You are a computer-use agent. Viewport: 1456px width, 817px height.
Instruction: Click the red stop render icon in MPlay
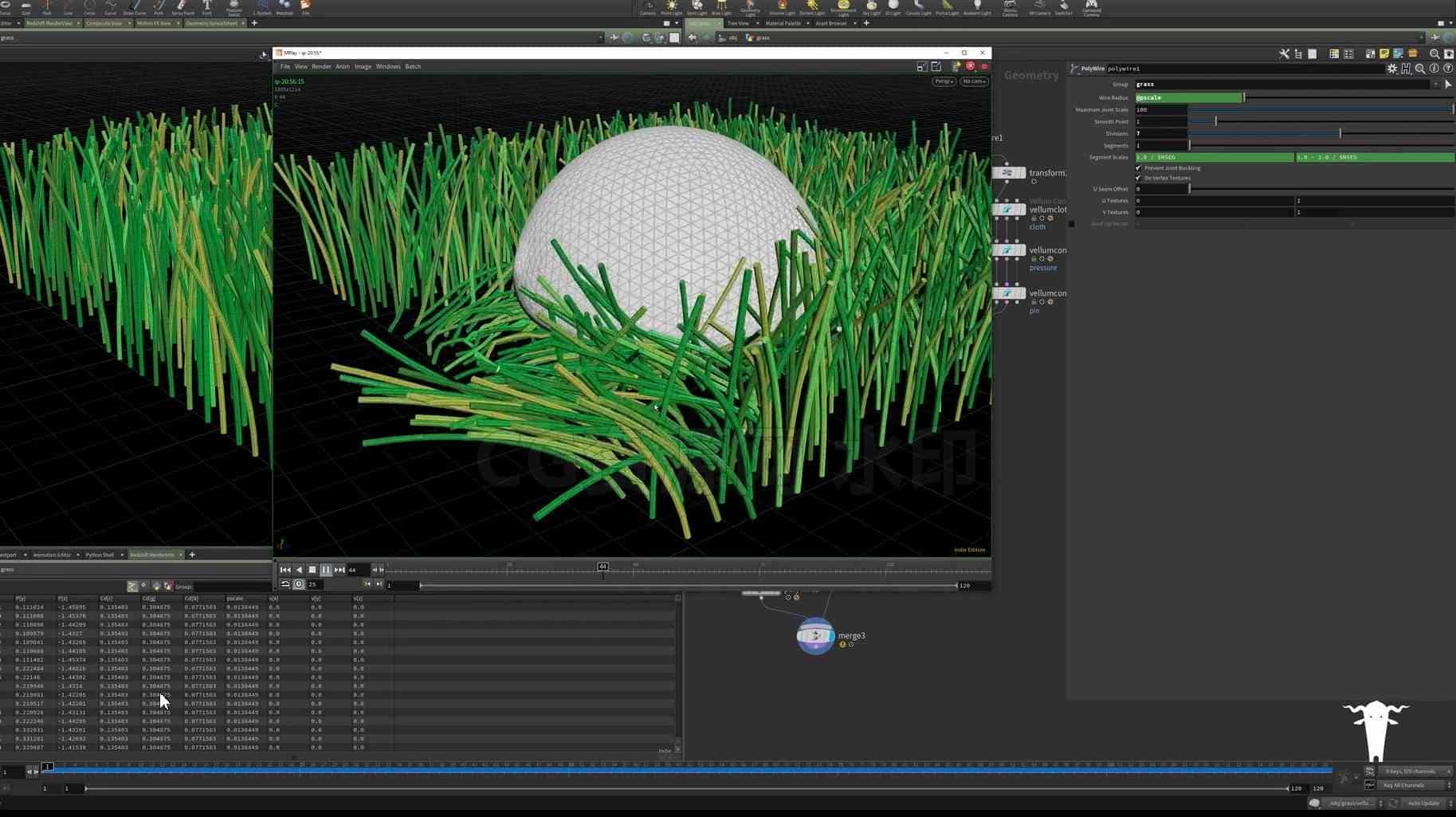click(x=970, y=66)
